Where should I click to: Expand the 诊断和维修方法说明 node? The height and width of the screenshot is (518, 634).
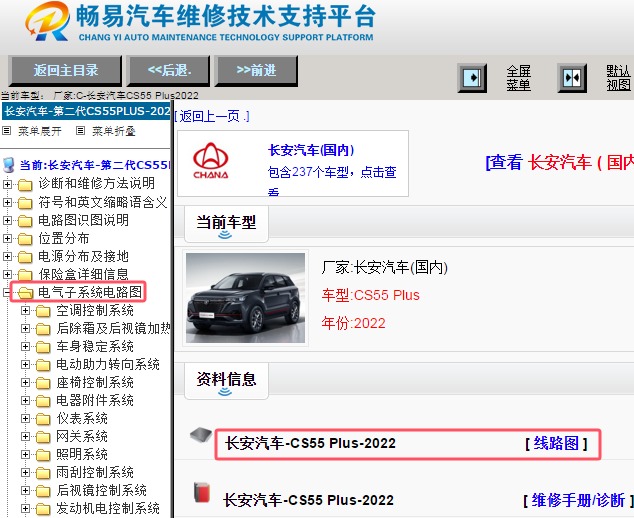click(x=7, y=184)
